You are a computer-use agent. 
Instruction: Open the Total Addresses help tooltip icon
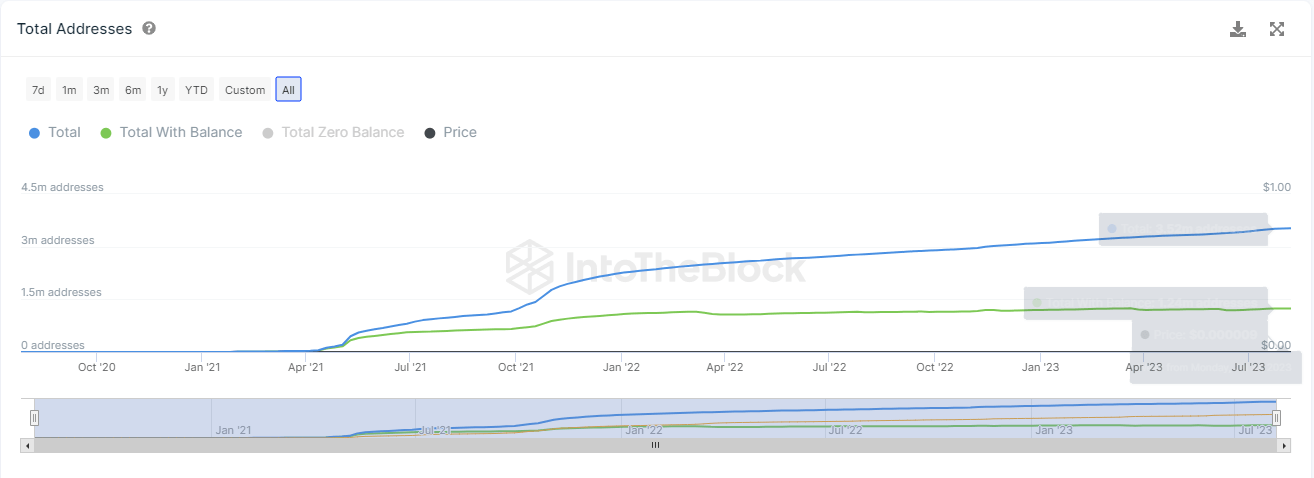149,28
